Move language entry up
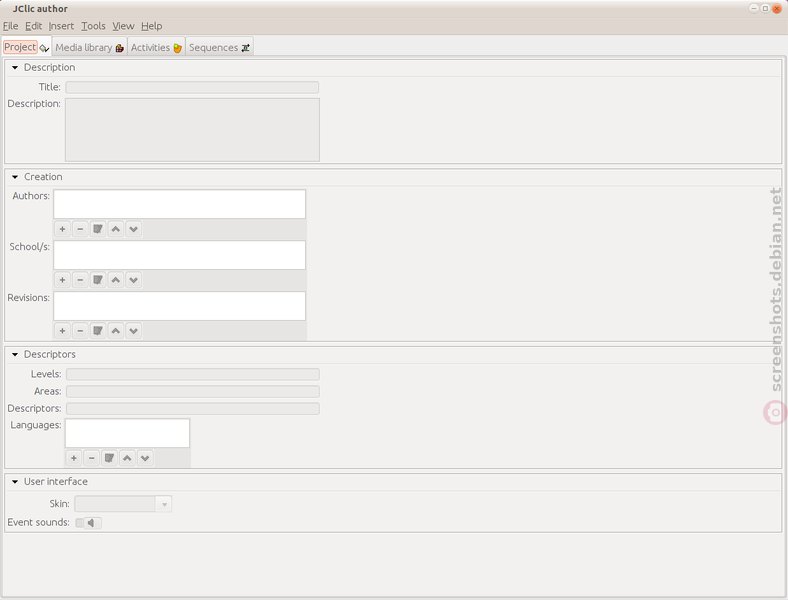This screenshot has width=788, height=600. 127,458
